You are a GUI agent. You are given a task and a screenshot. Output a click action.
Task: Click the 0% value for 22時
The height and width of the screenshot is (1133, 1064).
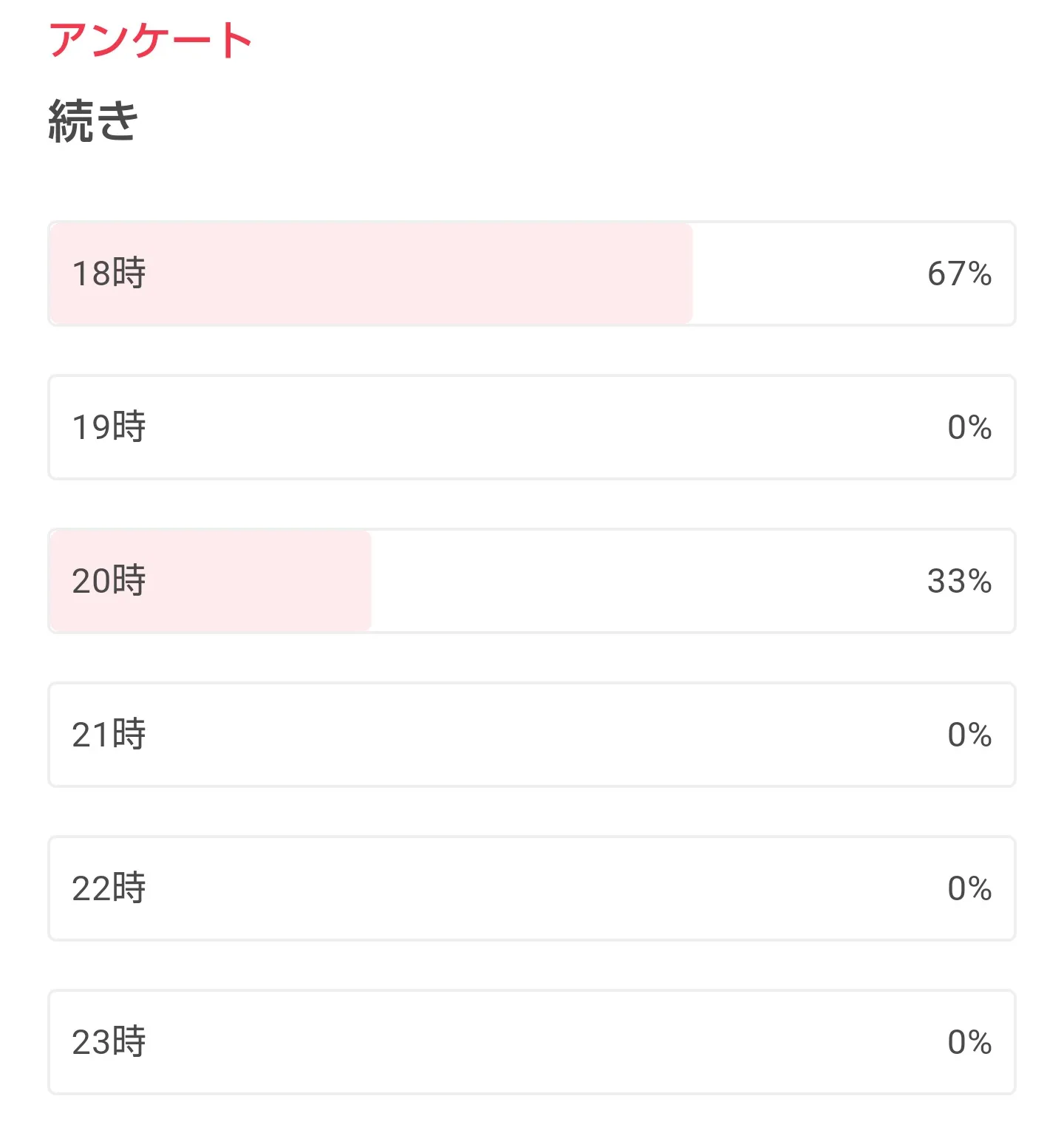[x=969, y=889]
